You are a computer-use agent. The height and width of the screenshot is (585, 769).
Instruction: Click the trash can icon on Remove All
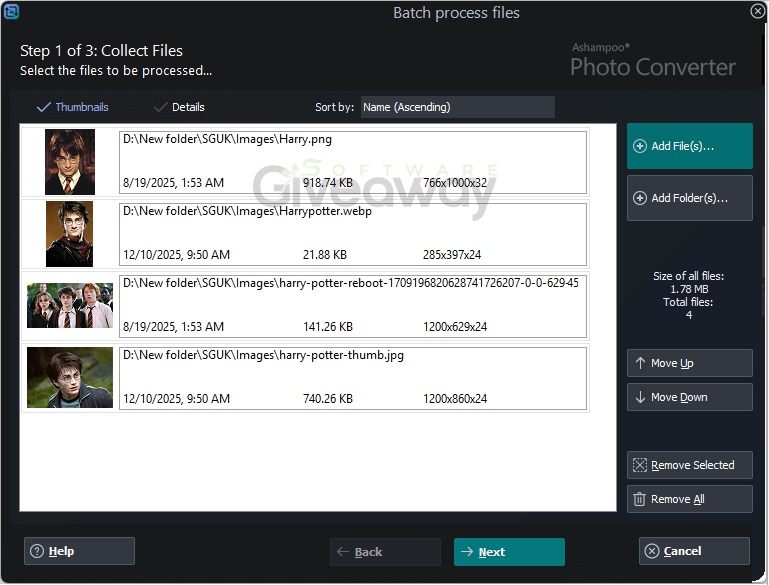(639, 499)
